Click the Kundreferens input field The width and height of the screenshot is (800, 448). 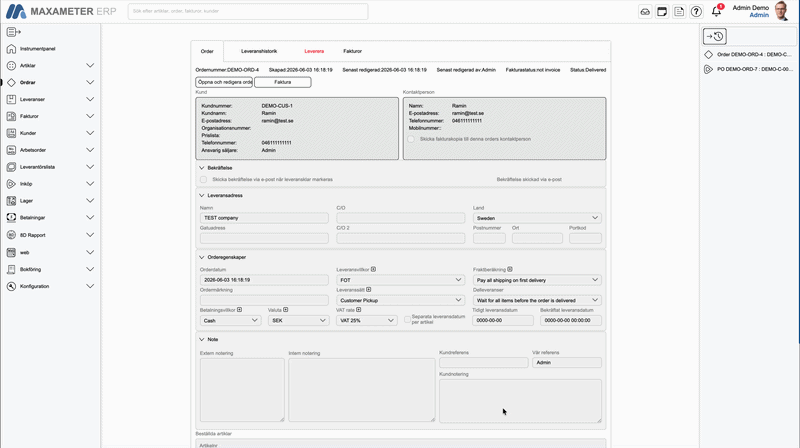pos(484,362)
